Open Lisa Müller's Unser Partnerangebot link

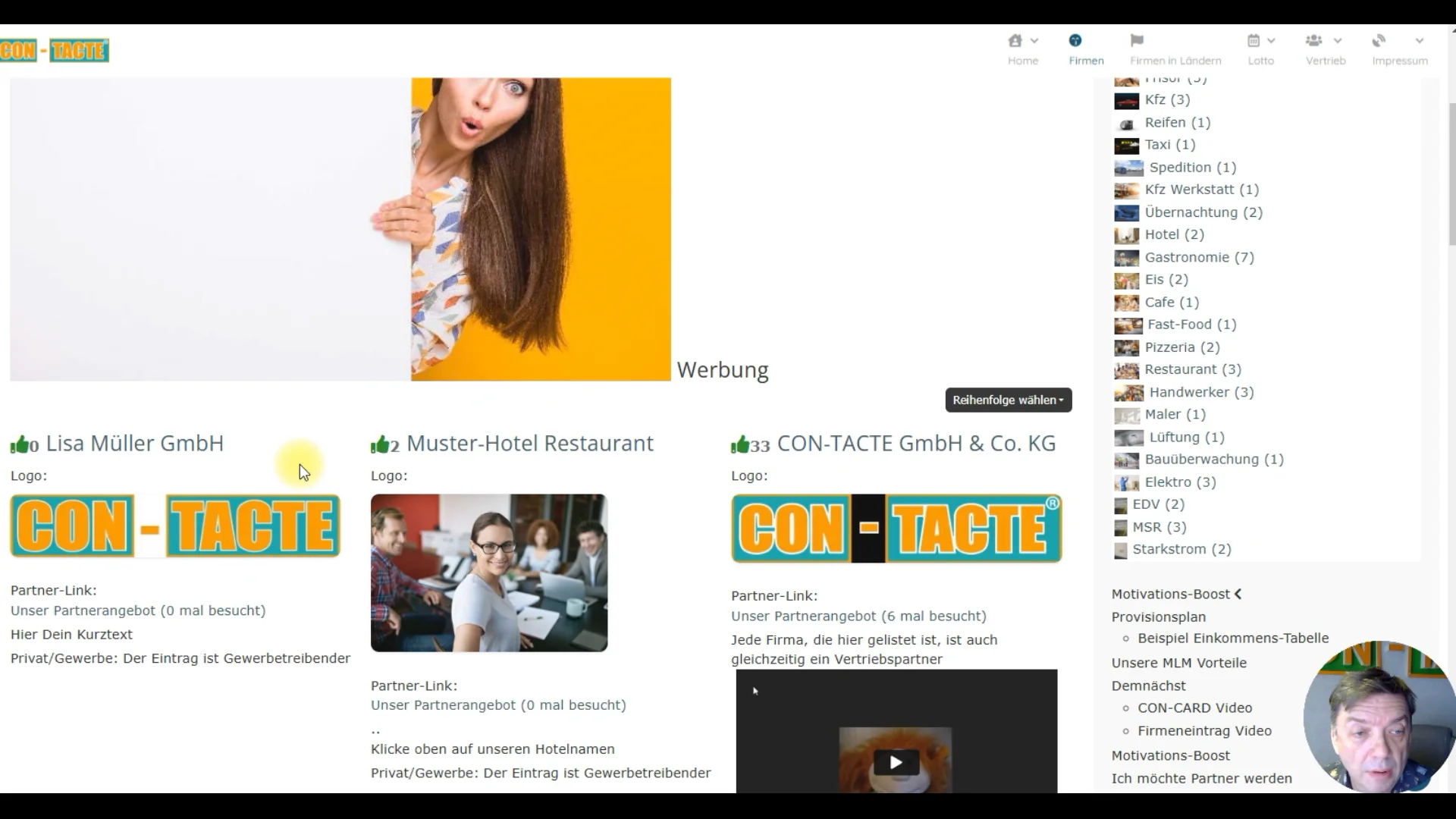pyautogui.click(x=138, y=611)
